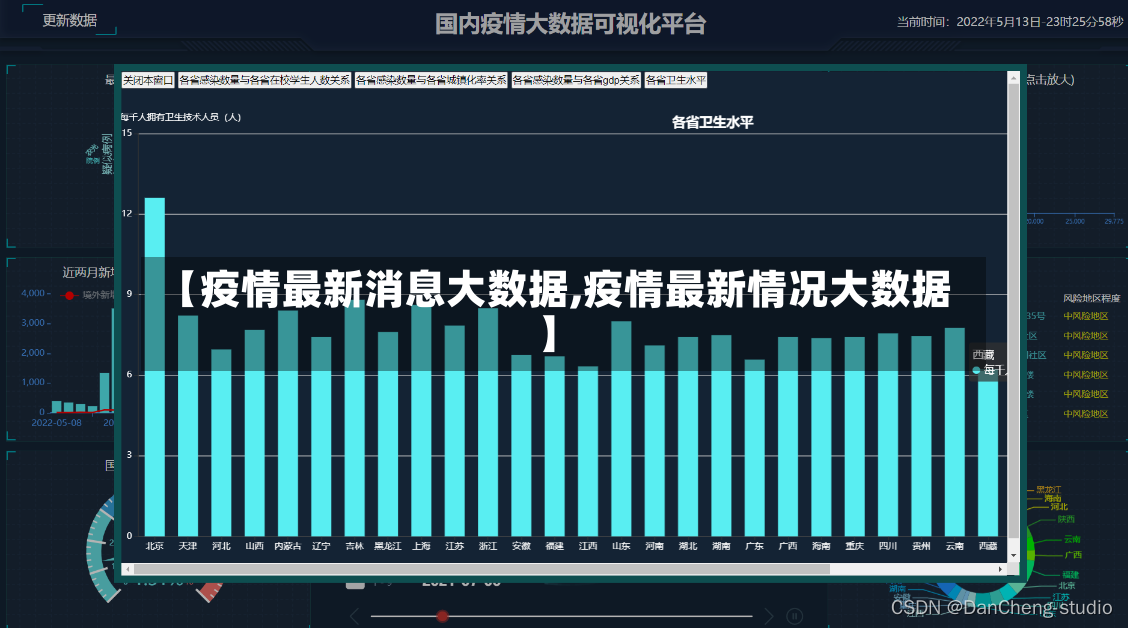This screenshot has width=1128, height=628.
Task: Click the popup's horizontal scrollbar thumb
Action: [x=482, y=569]
